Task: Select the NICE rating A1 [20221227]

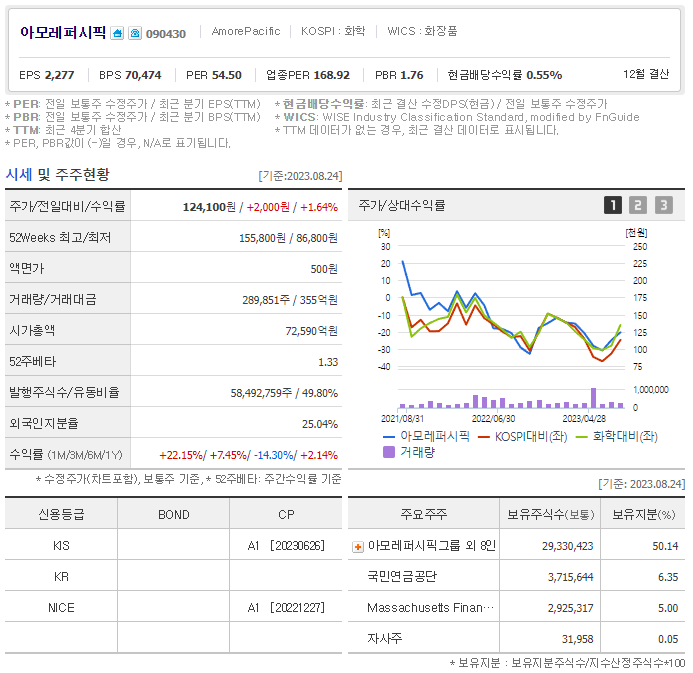Action: coord(286,608)
